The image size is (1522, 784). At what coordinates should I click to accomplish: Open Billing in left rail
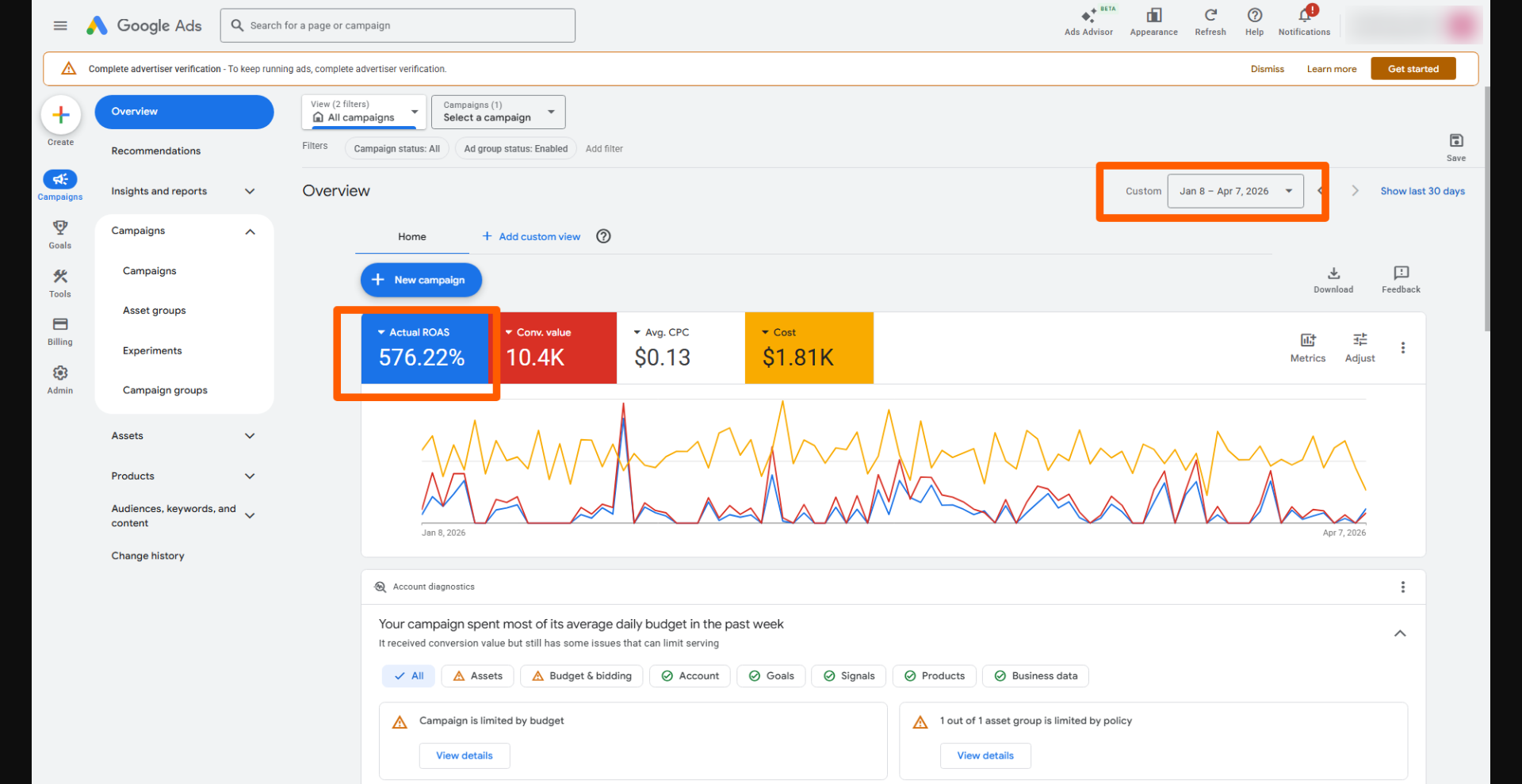point(60,331)
